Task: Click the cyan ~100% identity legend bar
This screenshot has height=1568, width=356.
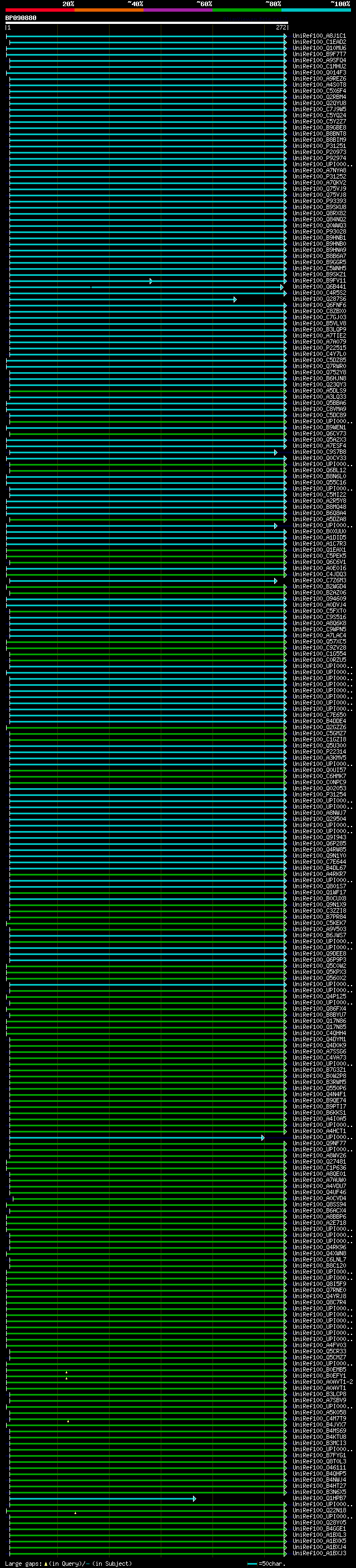Action: (316, 10)
